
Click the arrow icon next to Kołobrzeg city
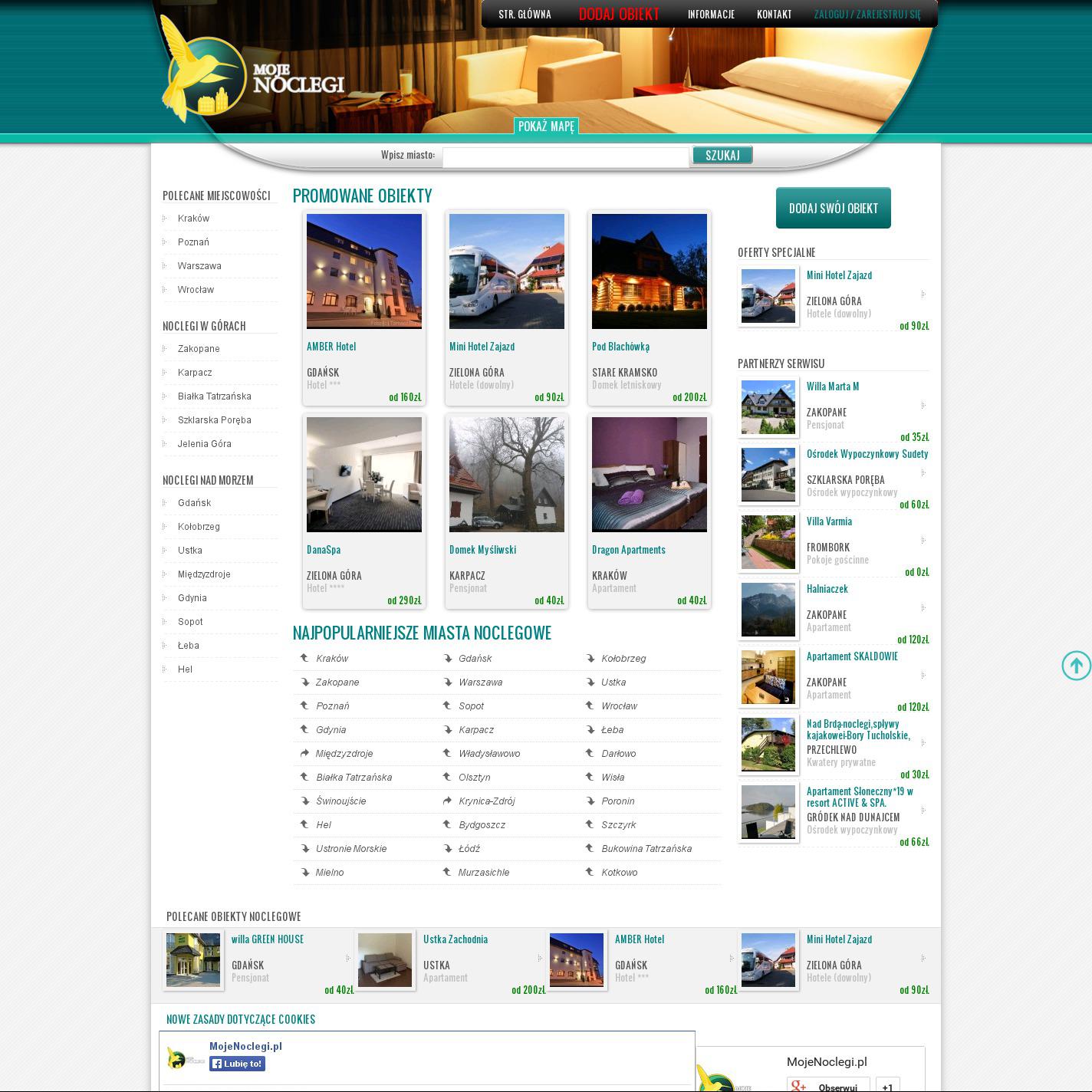click(x=590, y=658)
